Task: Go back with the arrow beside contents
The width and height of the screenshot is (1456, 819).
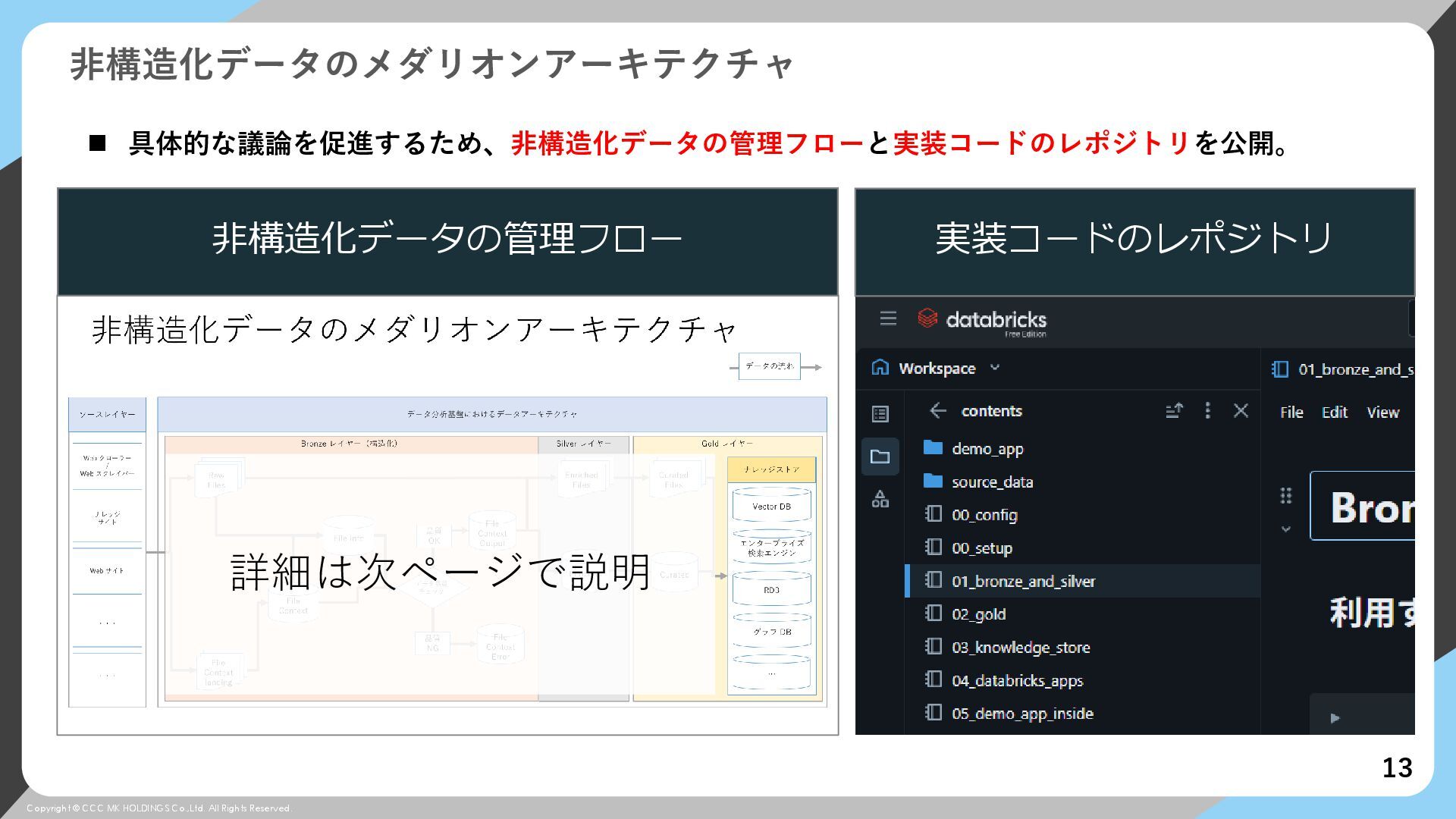Action: pyautogui.click(x=938, y=411)
